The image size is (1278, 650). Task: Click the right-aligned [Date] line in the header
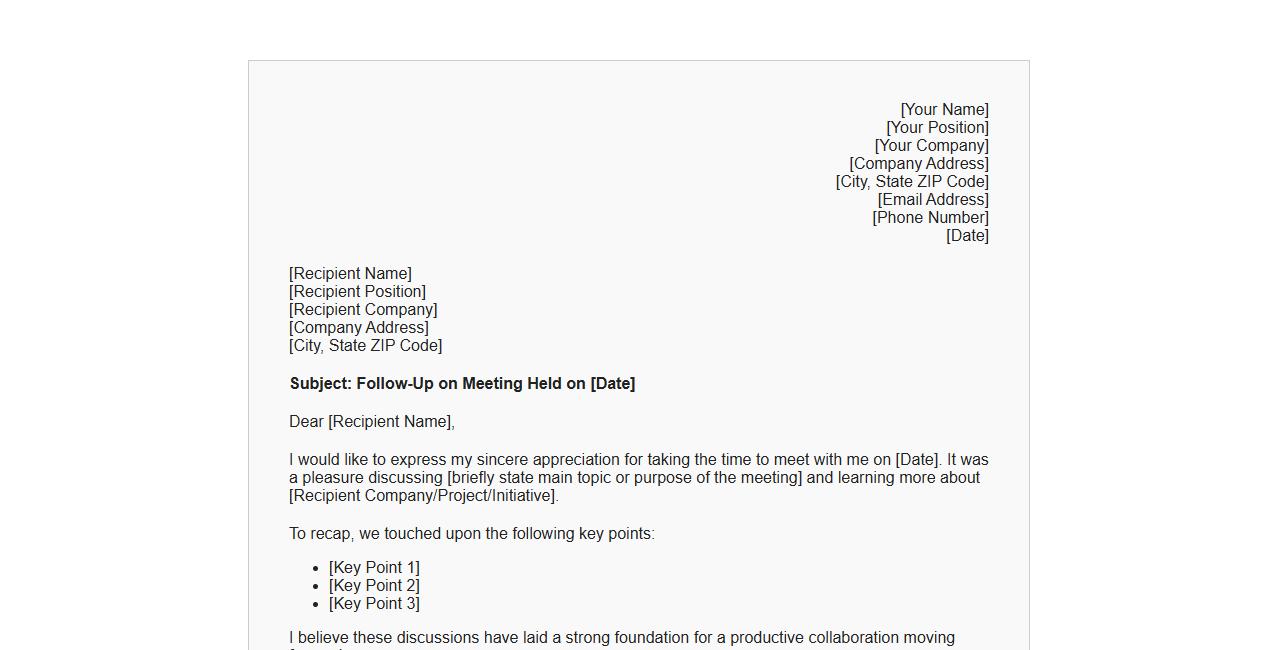[967, 236]
